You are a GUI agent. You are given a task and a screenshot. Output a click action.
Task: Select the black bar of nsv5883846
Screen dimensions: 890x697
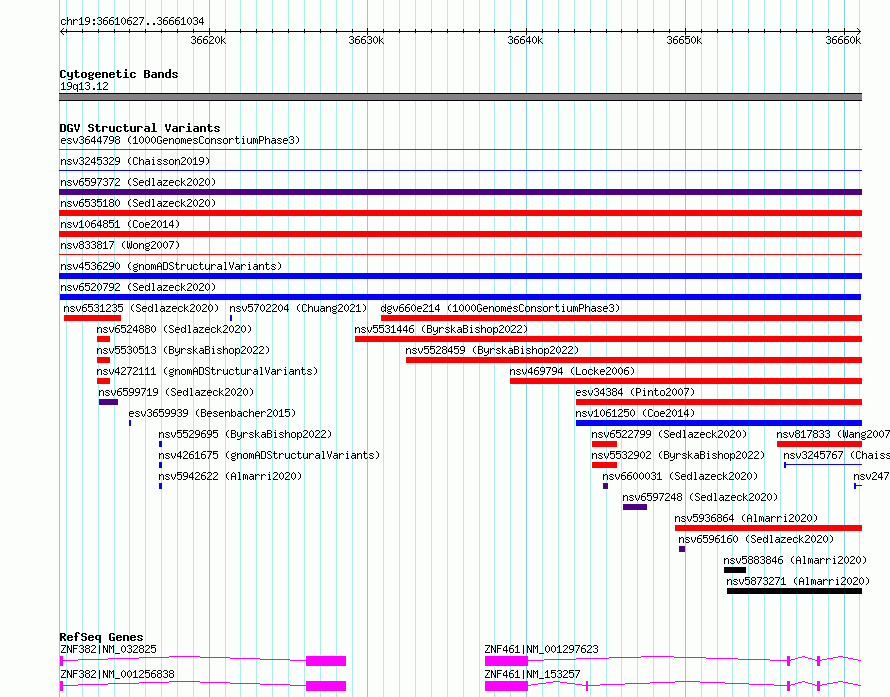(x=734, y=570)
